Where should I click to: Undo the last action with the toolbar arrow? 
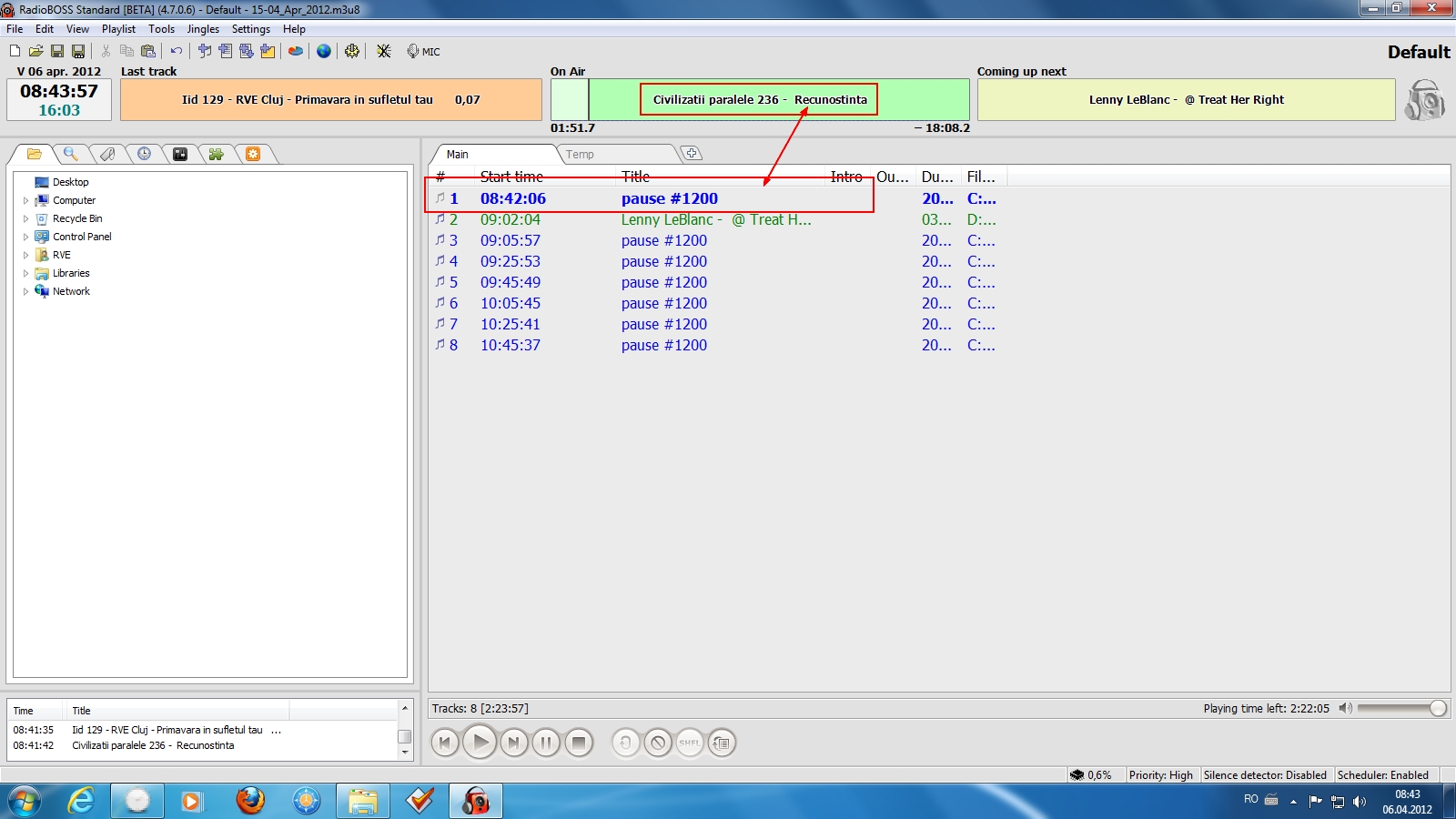(177, 51)
